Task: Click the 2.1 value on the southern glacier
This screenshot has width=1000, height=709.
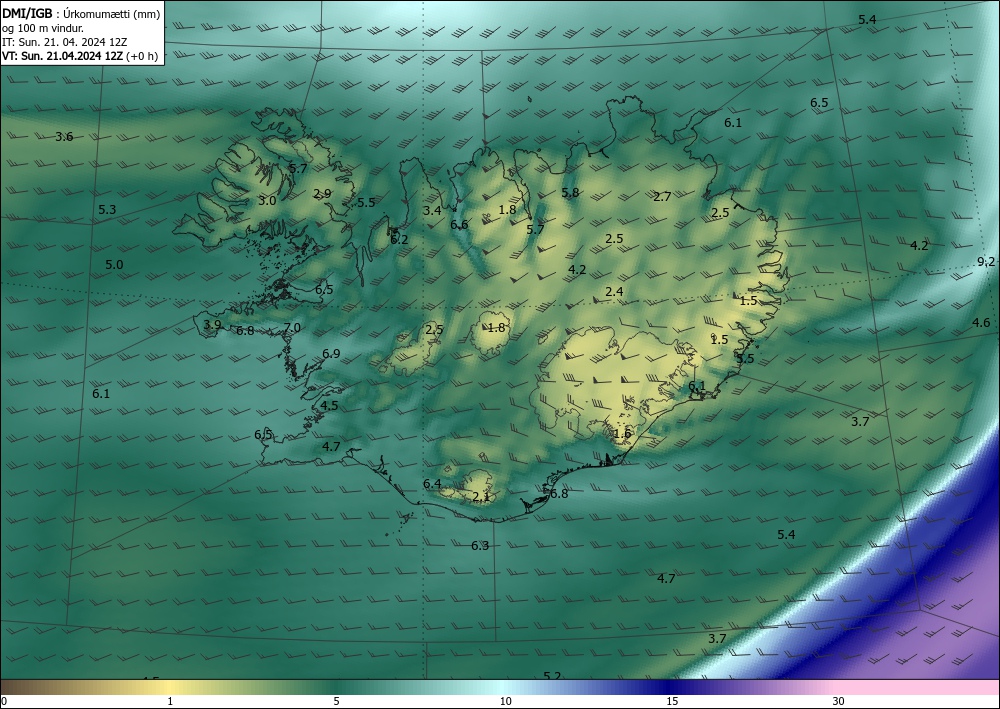Action: coord(482,496)
